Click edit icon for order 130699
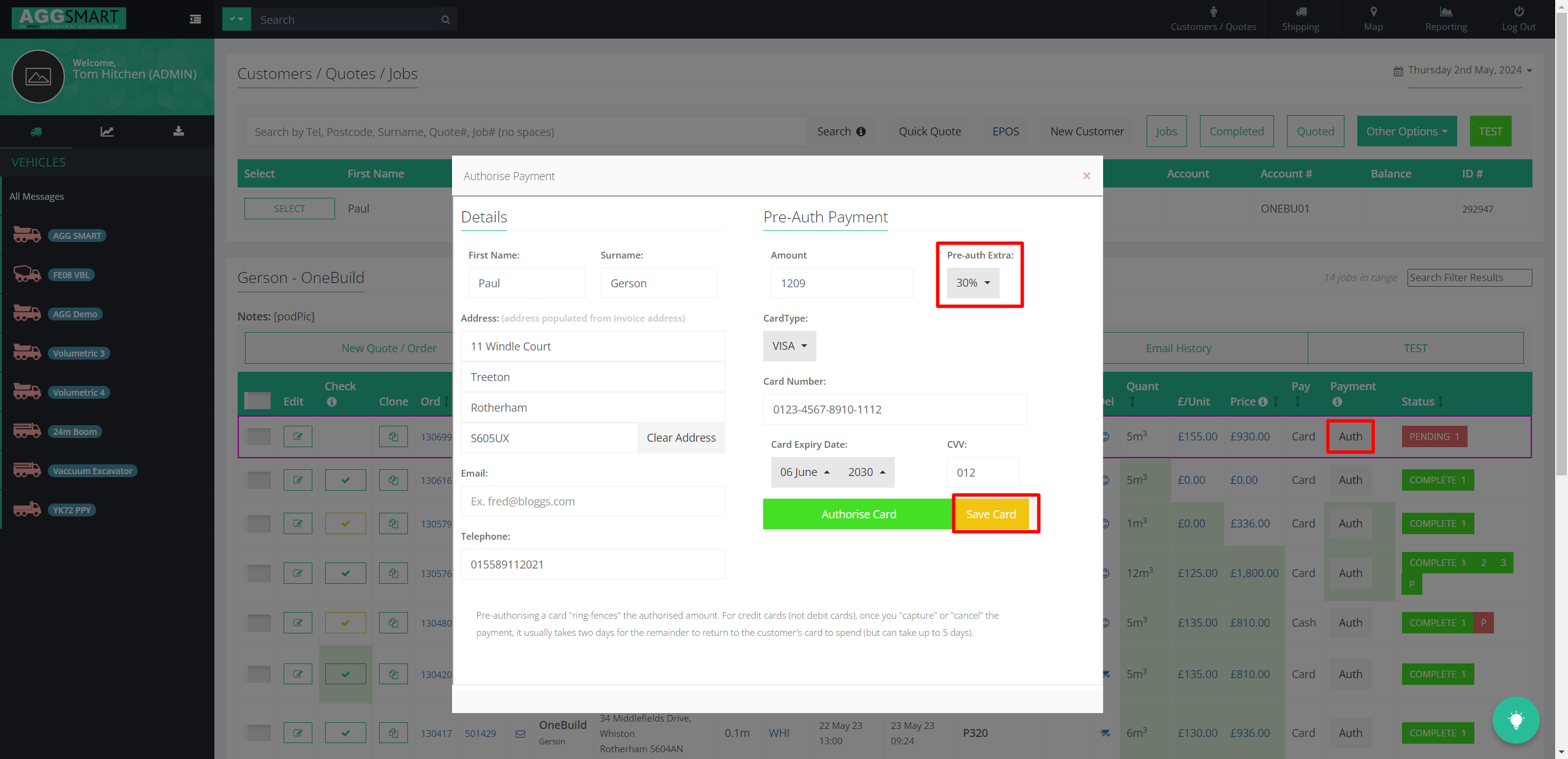This screenshot has width=1568, height=759. pyautogui.click(x=298, y=437)
